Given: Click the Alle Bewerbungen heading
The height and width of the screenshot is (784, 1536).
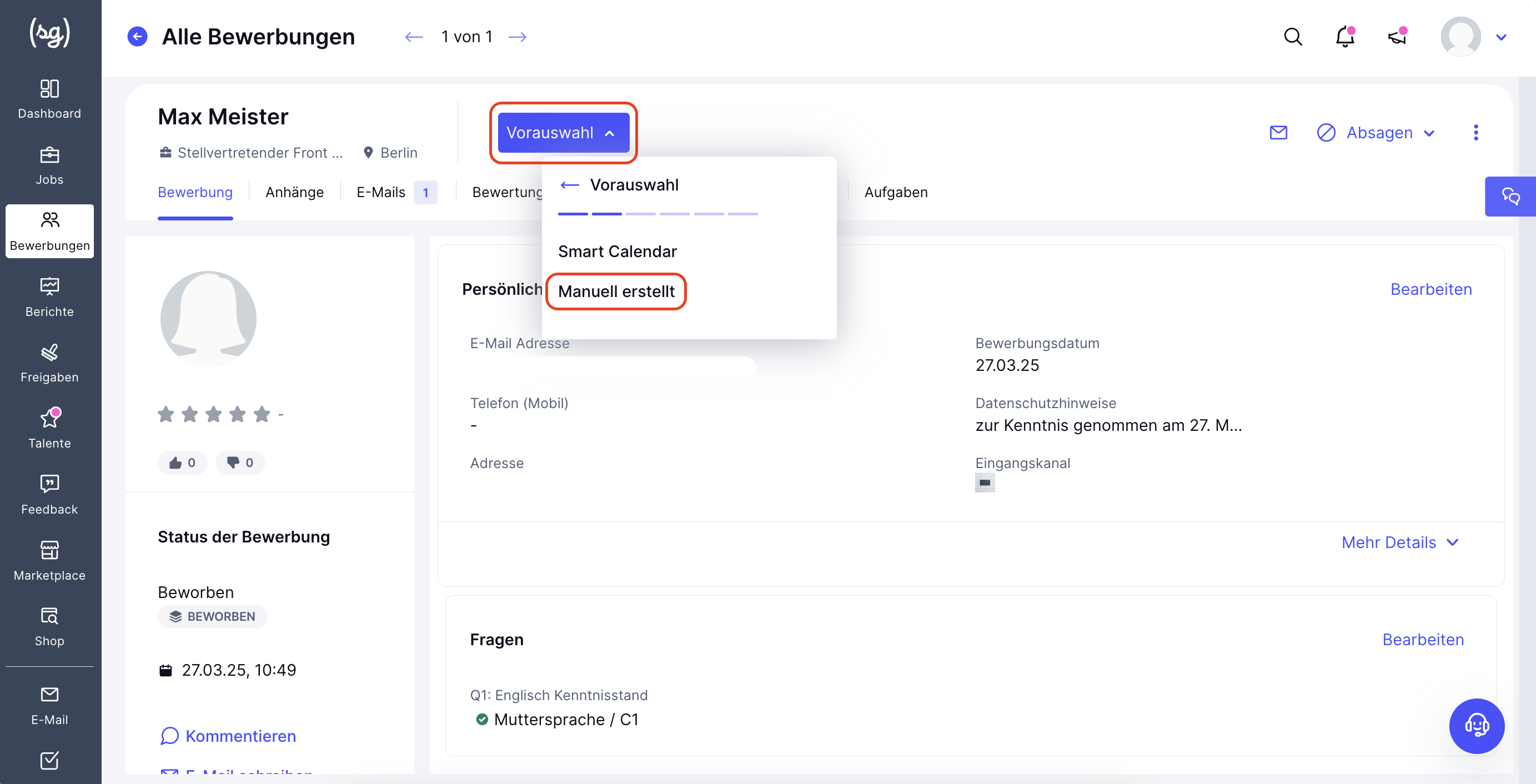Looking at the screenshot, I should tap(258, 37).
